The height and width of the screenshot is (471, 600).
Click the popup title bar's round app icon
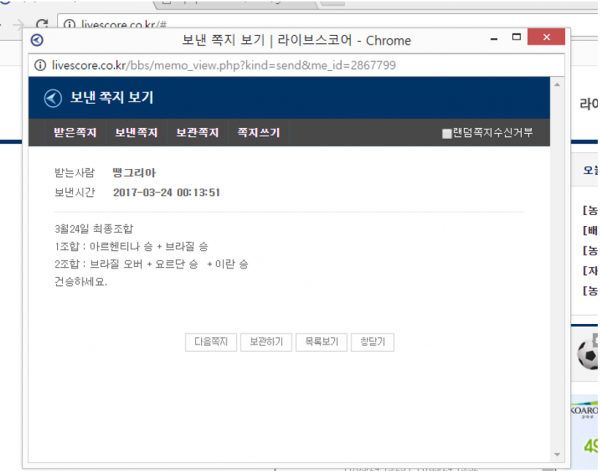pos(37,40)
